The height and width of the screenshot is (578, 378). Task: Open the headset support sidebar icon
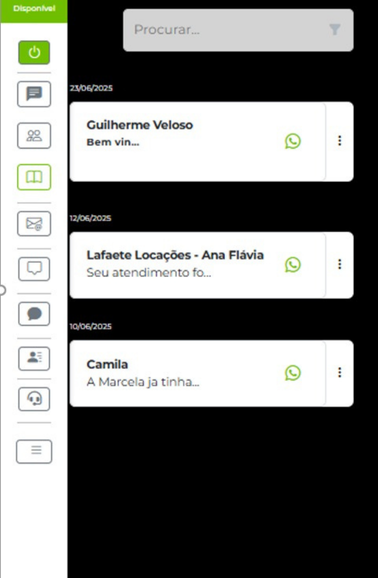coord(34,399)
